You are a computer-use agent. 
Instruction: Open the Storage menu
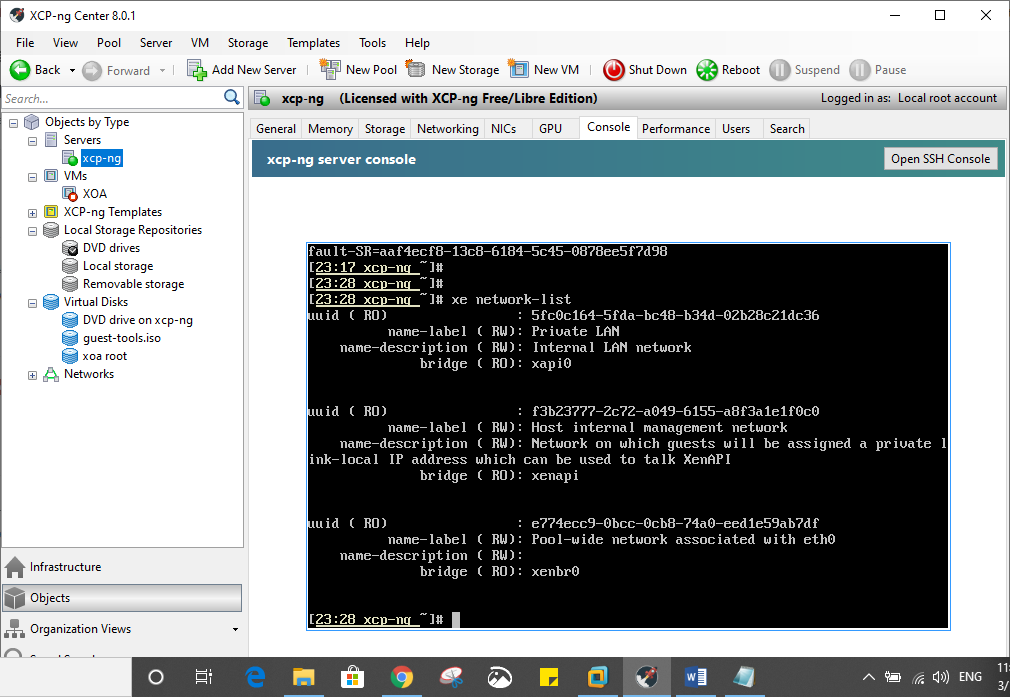247,43
